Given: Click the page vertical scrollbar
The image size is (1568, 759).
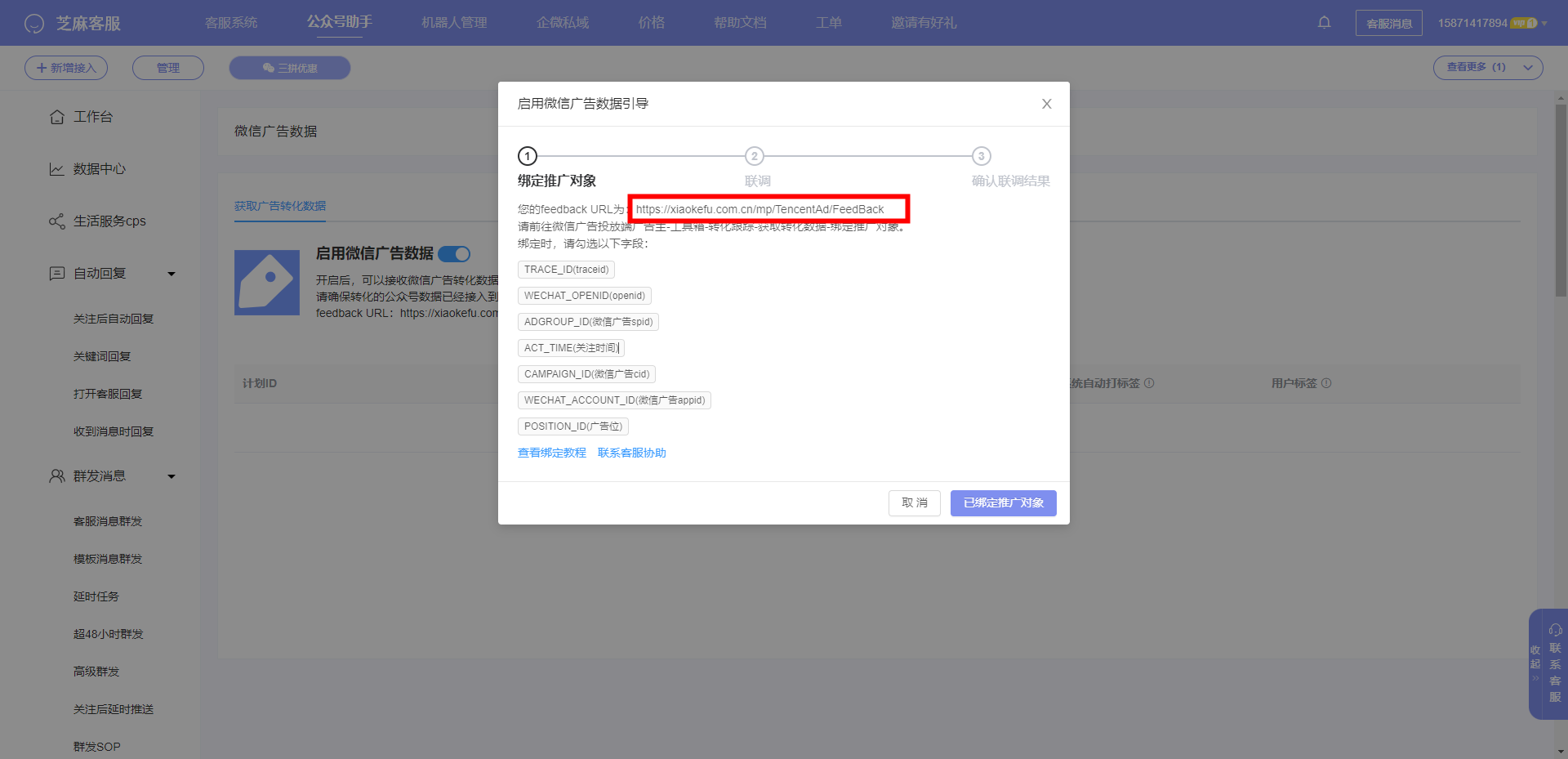Looking at the screenshot, I should coord(1561,200).
